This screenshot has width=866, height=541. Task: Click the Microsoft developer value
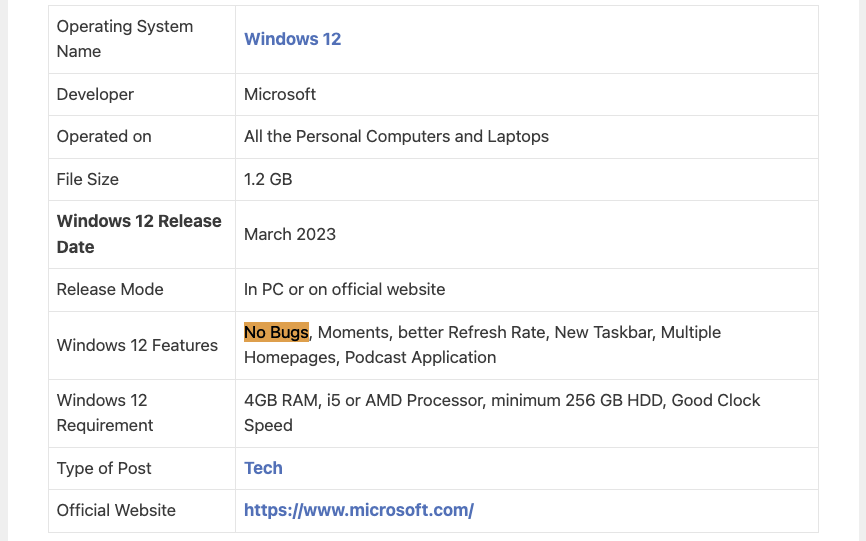tap(280, 94)
